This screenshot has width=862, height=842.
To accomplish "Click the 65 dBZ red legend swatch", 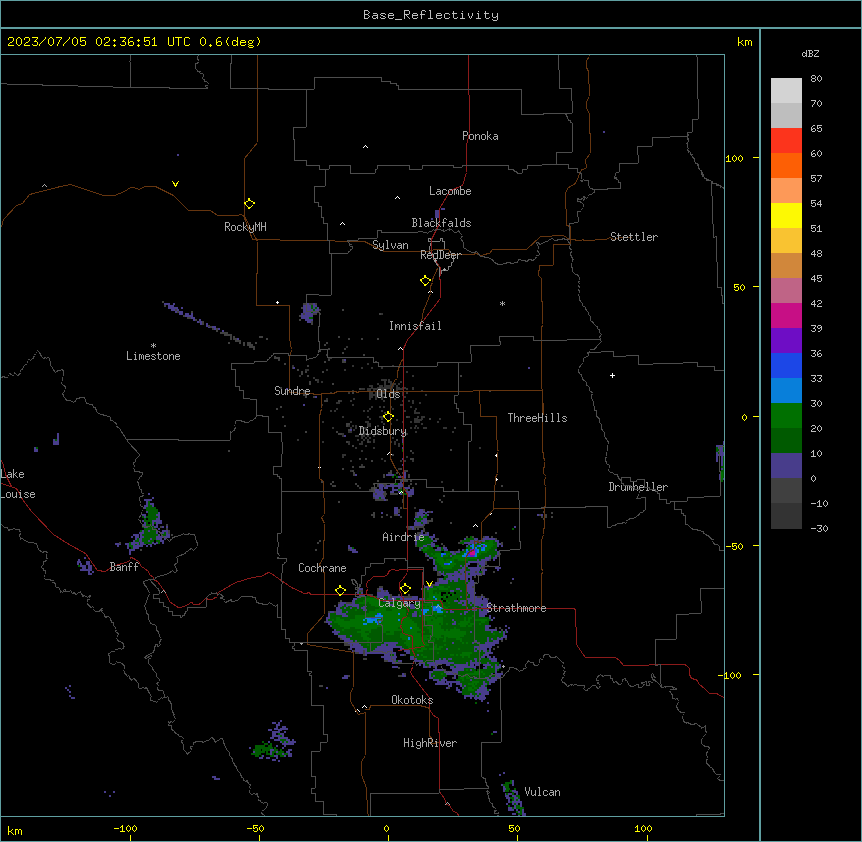I will point(786,140).
